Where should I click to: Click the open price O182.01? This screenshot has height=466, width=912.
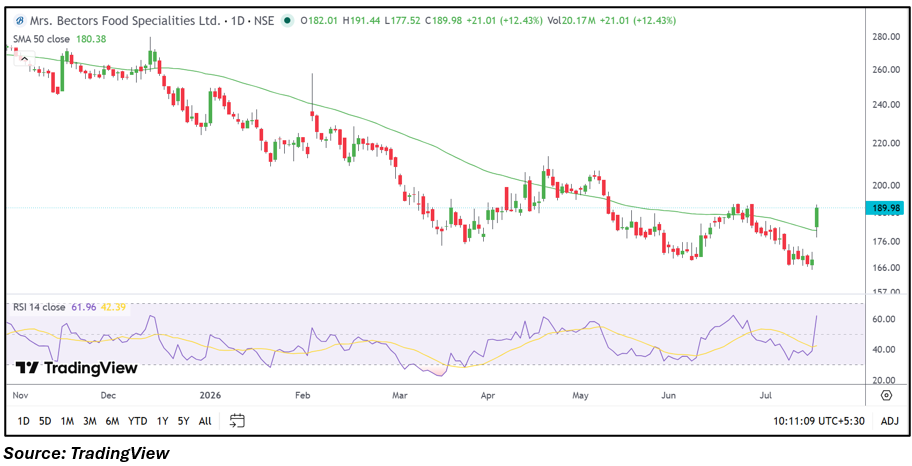(319, 20)
